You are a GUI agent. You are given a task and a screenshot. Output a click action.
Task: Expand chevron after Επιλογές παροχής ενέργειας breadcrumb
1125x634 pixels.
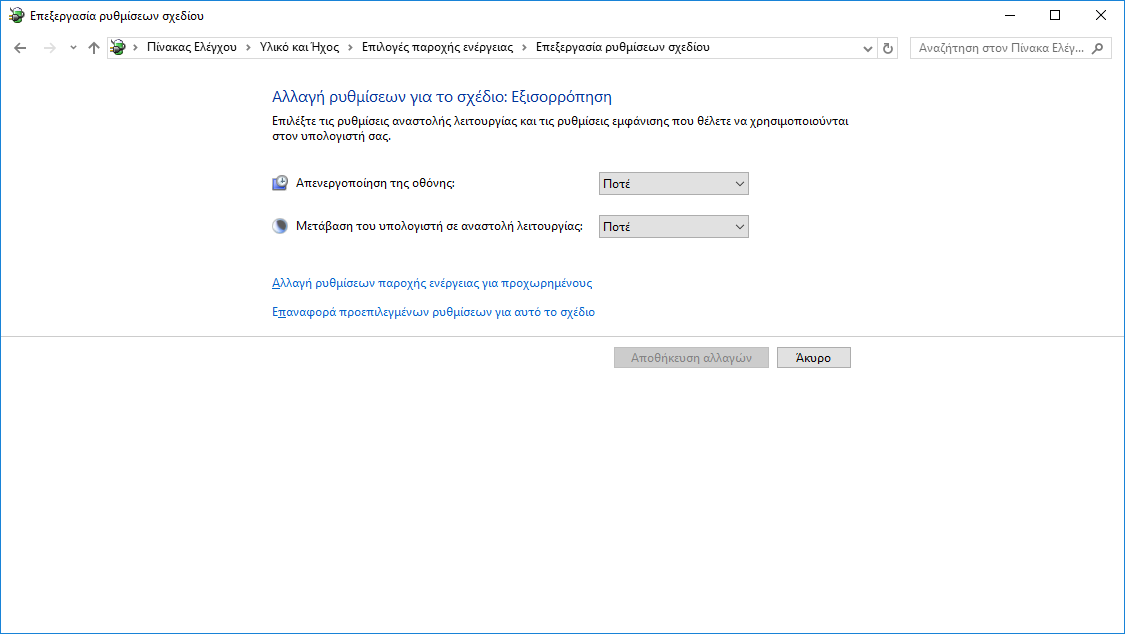tap(524, 47)
